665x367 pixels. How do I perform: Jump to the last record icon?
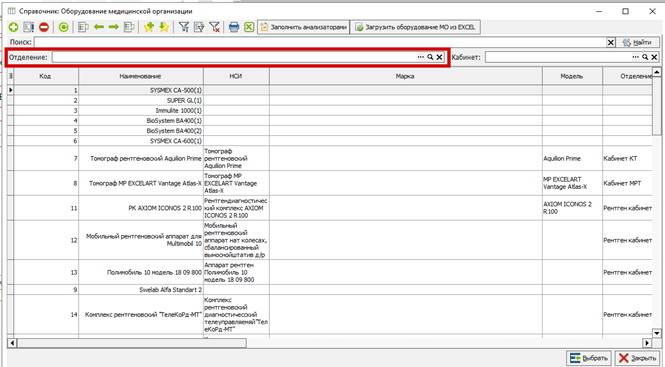click(x=129, y=28)
